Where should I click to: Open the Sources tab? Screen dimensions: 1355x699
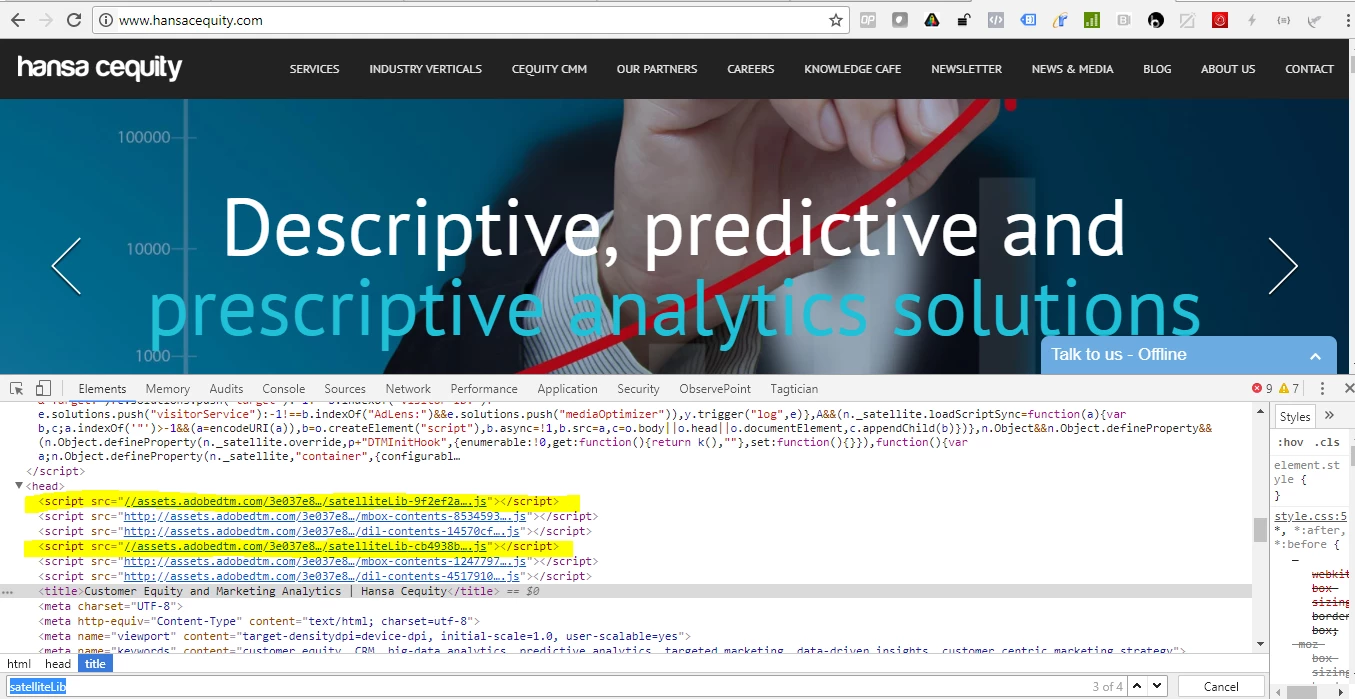click(x=345, y=389)
